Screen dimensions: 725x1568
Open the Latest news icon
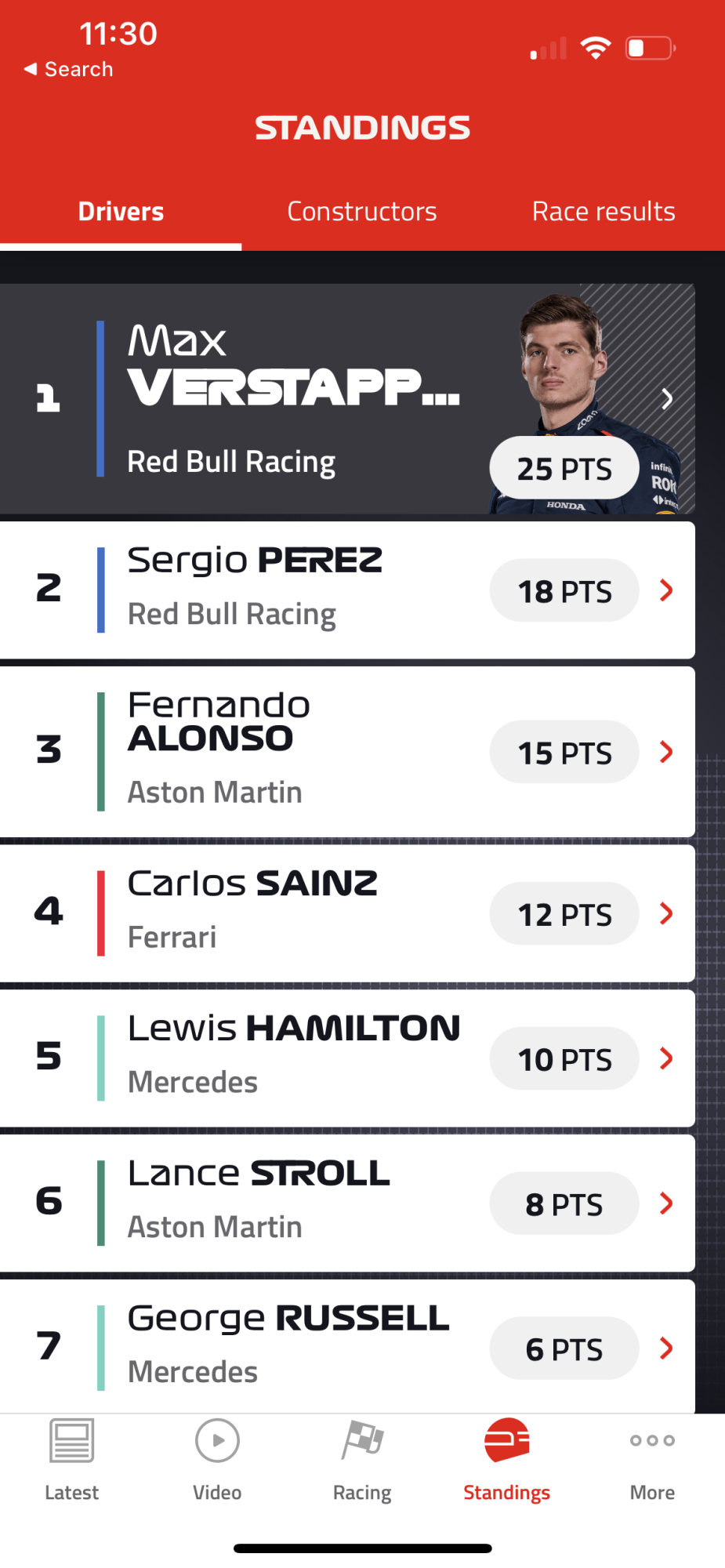click(x=71, y=1440)
